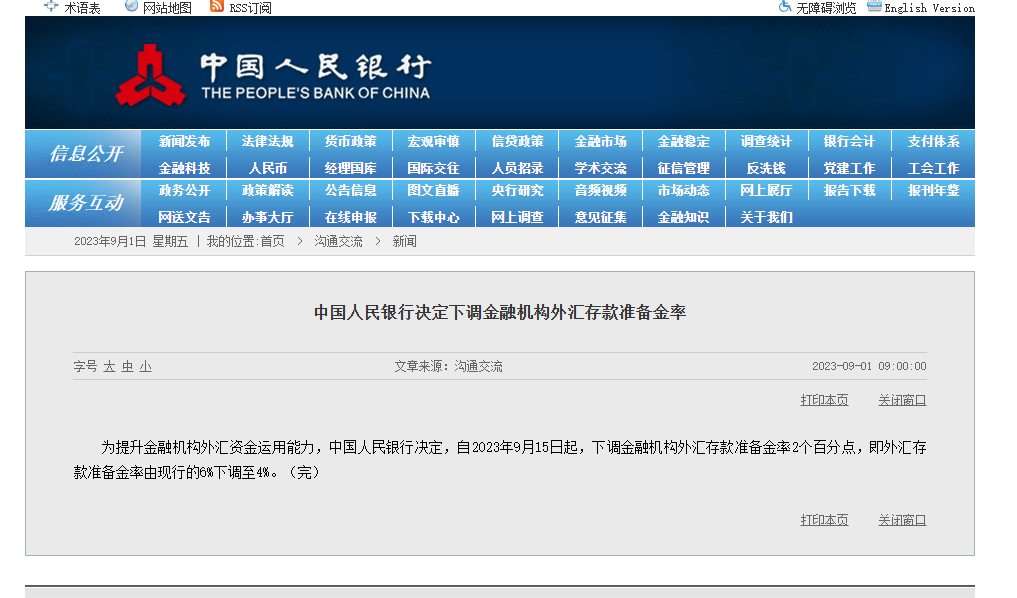The width and height of the screenshot is (1017, 598).
Task: Open the 党建工作 menu item
Action: tap(850, 169)
